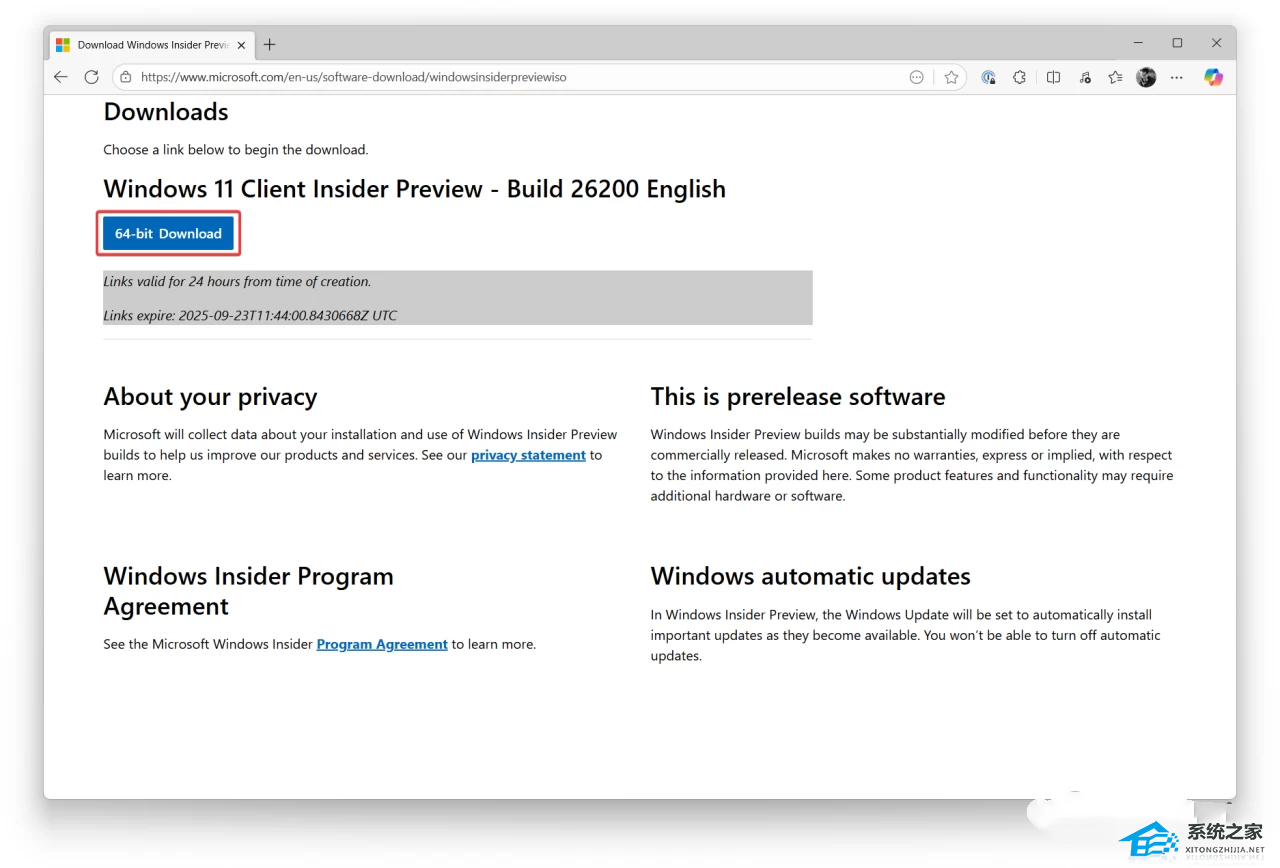The image size is (1280, 868).
Task: View site information via the lock icon
Action: [x=125, y=77]
